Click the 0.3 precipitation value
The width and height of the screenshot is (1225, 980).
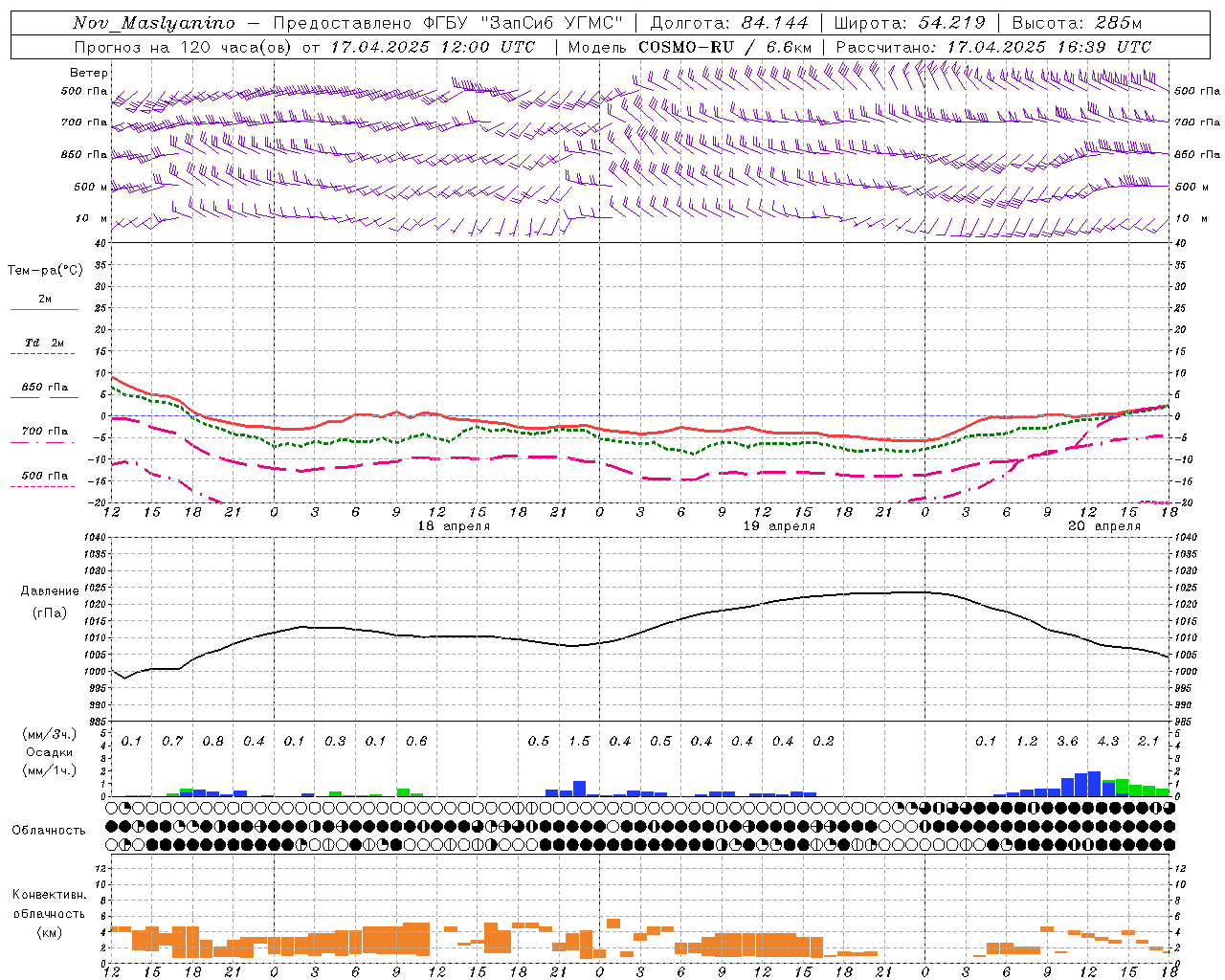coord(335,741)
